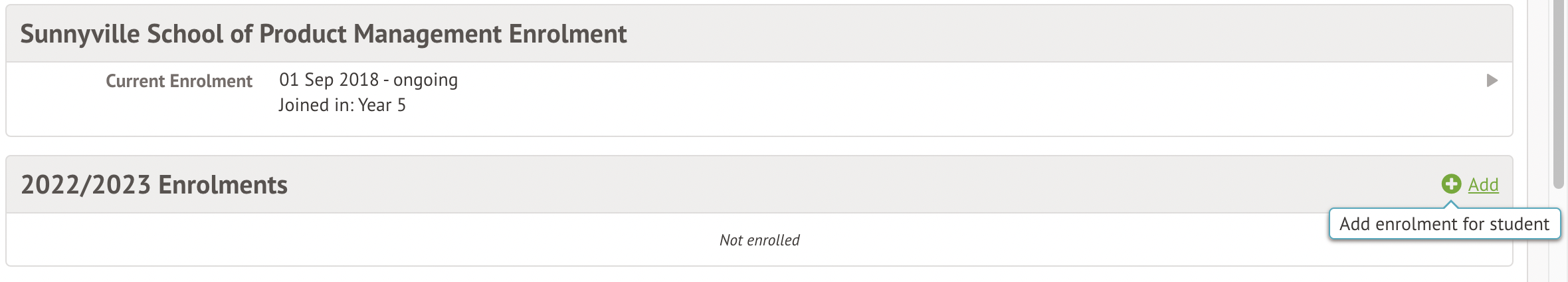Screen dimensions: 1568x282
Task: Click the vertical scrollbar thumb
Action: 1559,94
